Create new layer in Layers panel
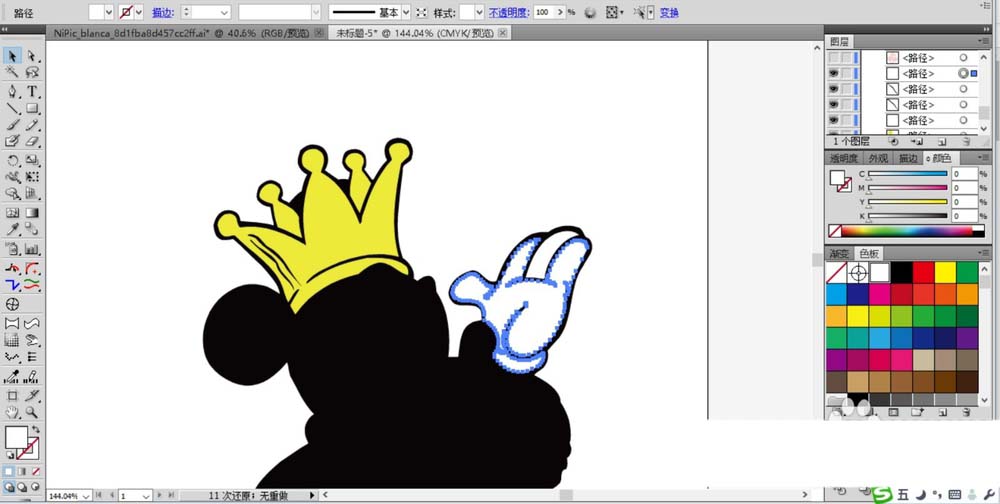This screenshot has width=1000, height=504. pyautogui.click(x=941, y=142)
